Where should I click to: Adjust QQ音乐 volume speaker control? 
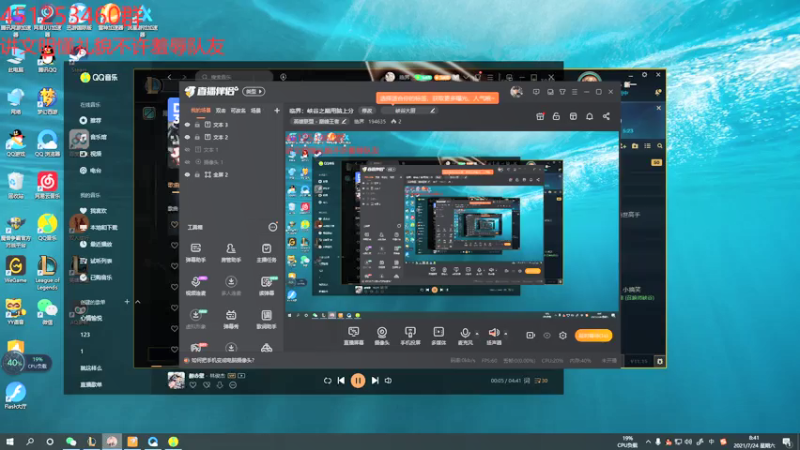click(388, 381)
